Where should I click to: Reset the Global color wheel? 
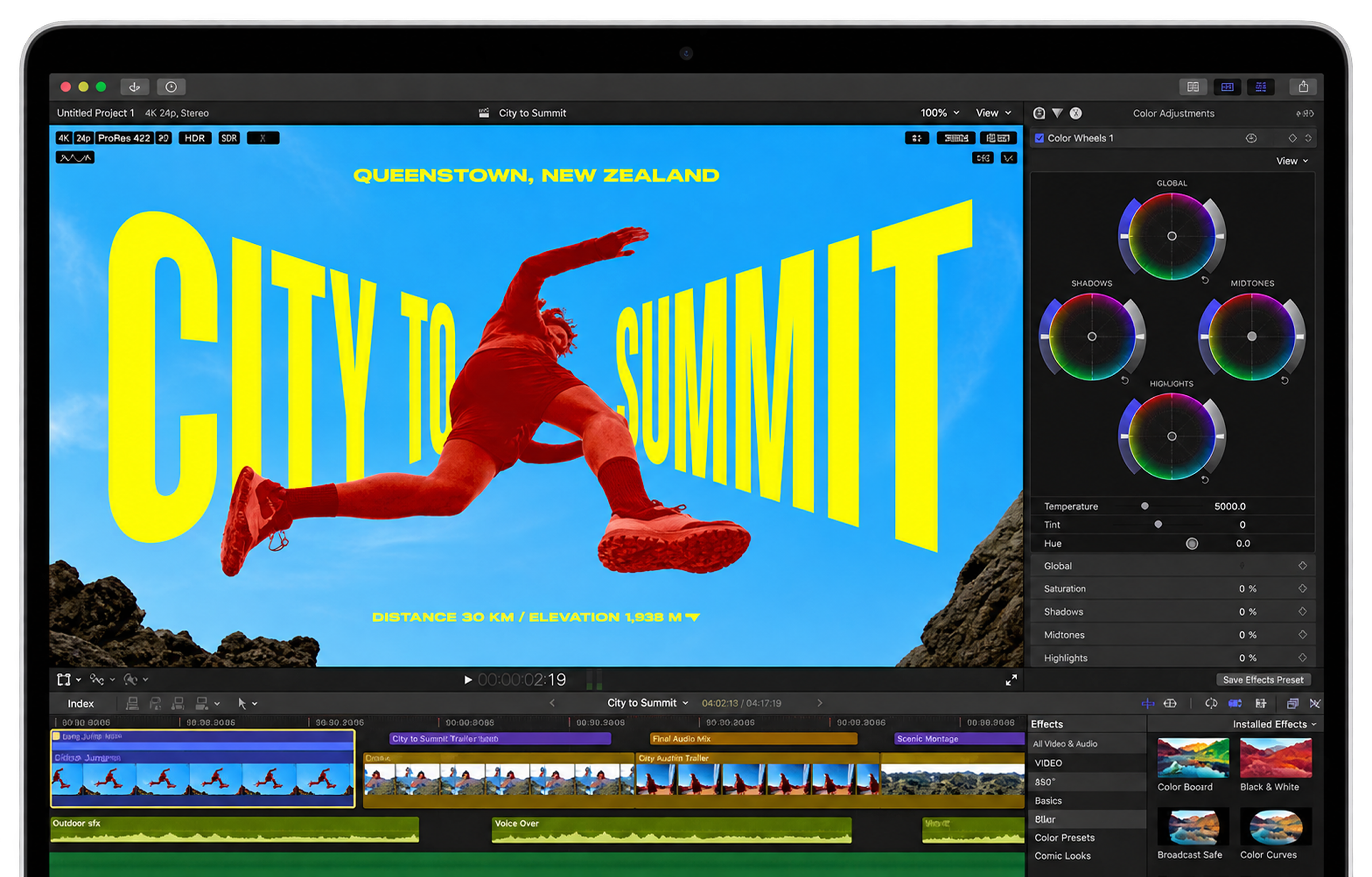[x=1205, y=280]
